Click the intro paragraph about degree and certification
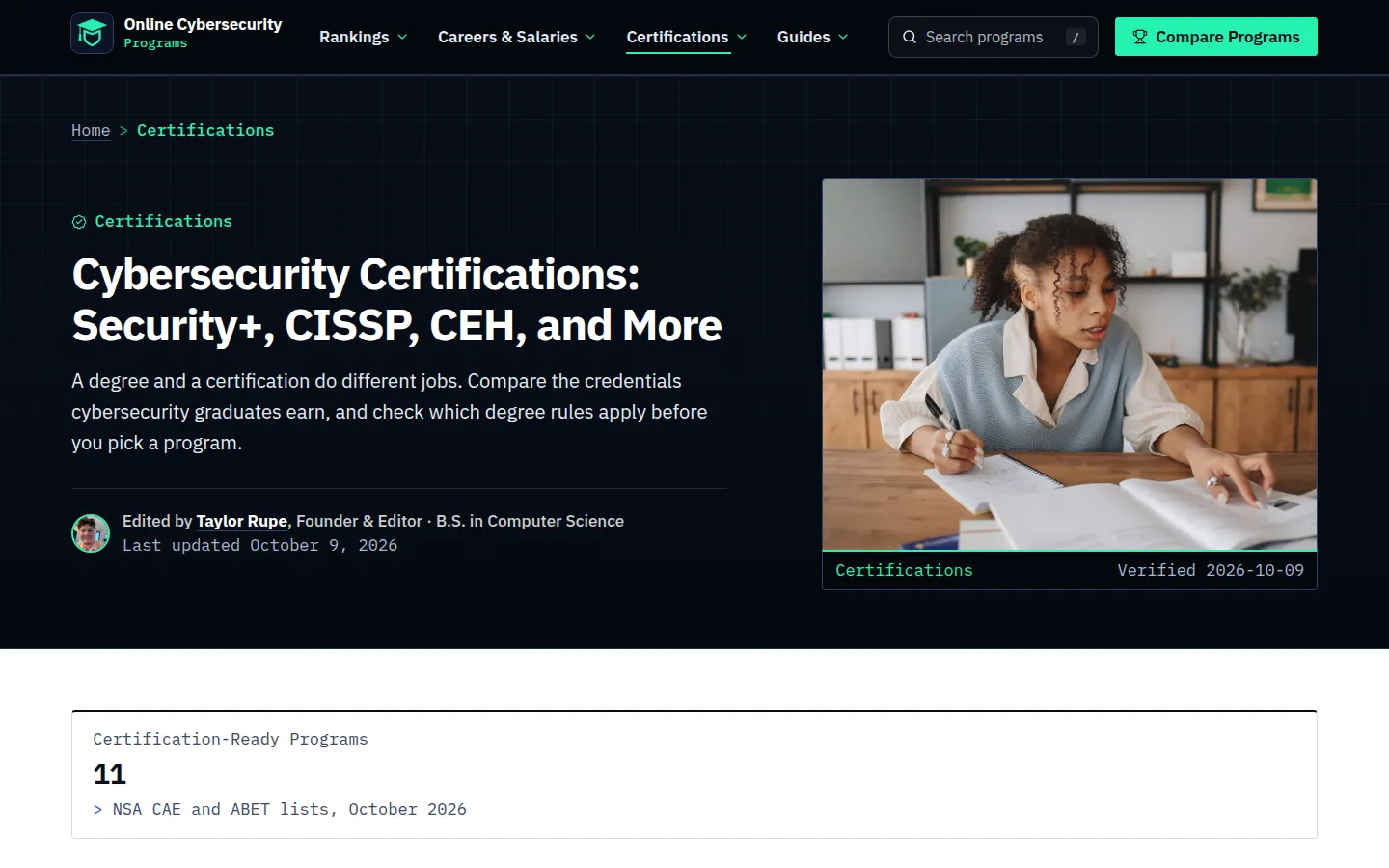The height and width of the screenshot is (868, 1389). pos(390,412)
